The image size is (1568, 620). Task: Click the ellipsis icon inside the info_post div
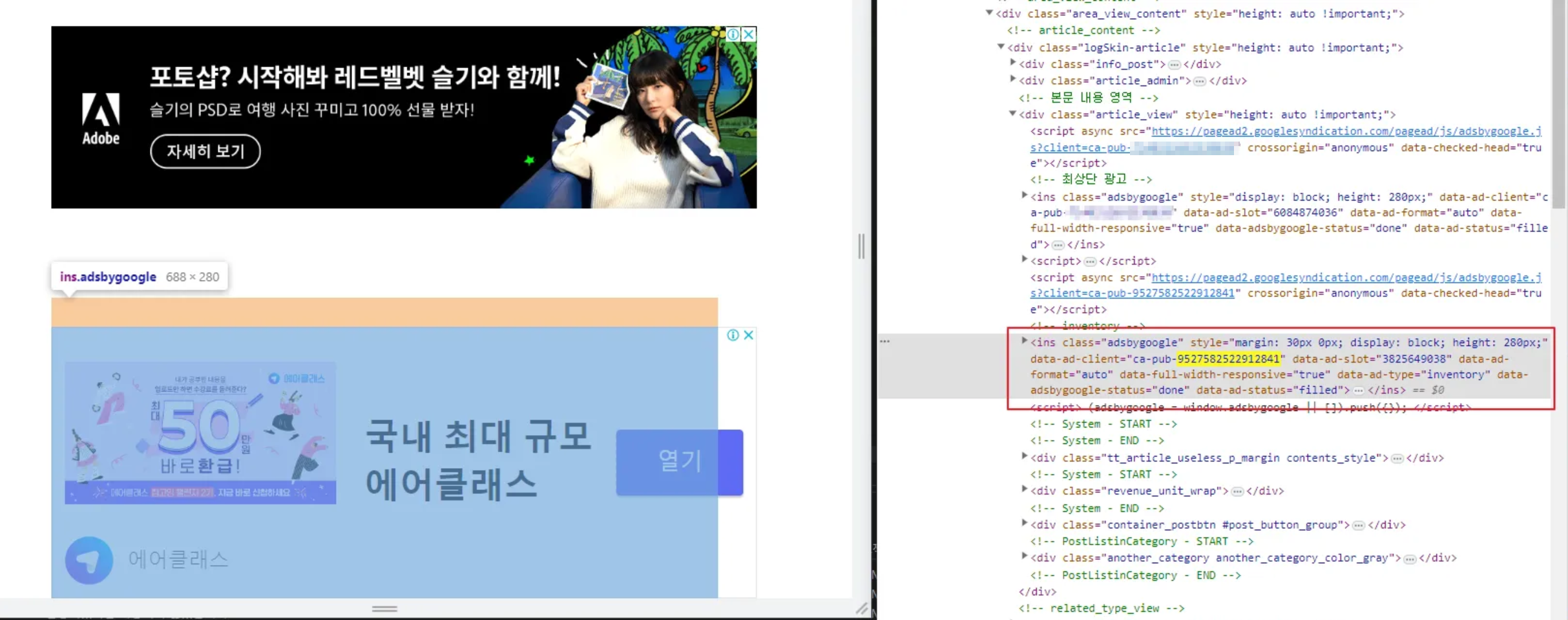(1173, 64)
